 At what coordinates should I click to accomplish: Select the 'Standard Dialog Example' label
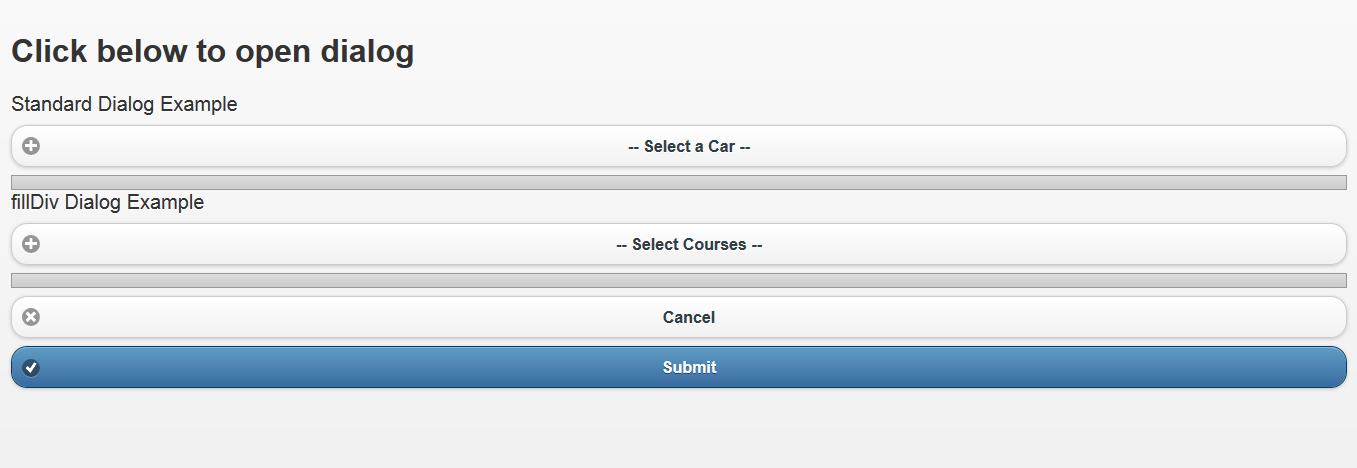pyautogui.click(x=124, y=104)
